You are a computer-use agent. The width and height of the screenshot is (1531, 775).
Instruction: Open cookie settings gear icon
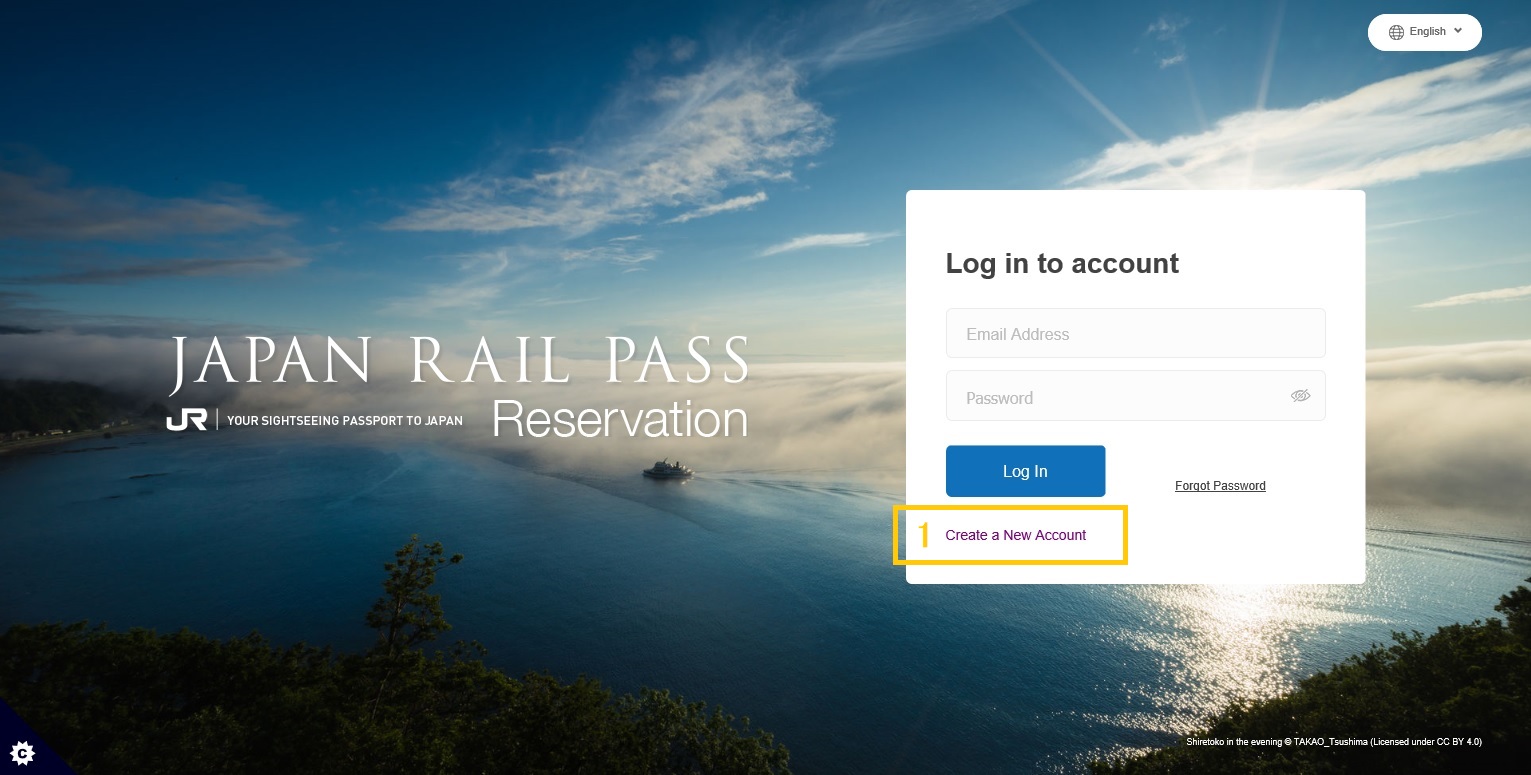[20, 753]
